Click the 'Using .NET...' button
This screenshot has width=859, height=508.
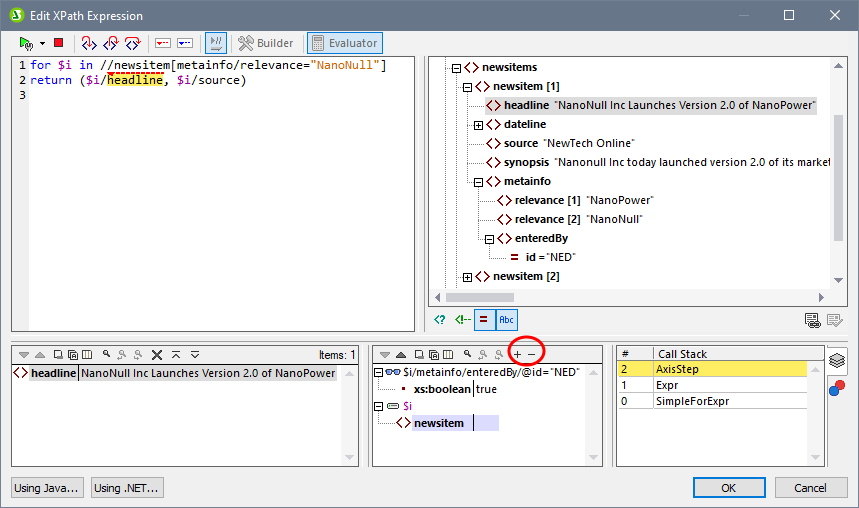[126, 488]
